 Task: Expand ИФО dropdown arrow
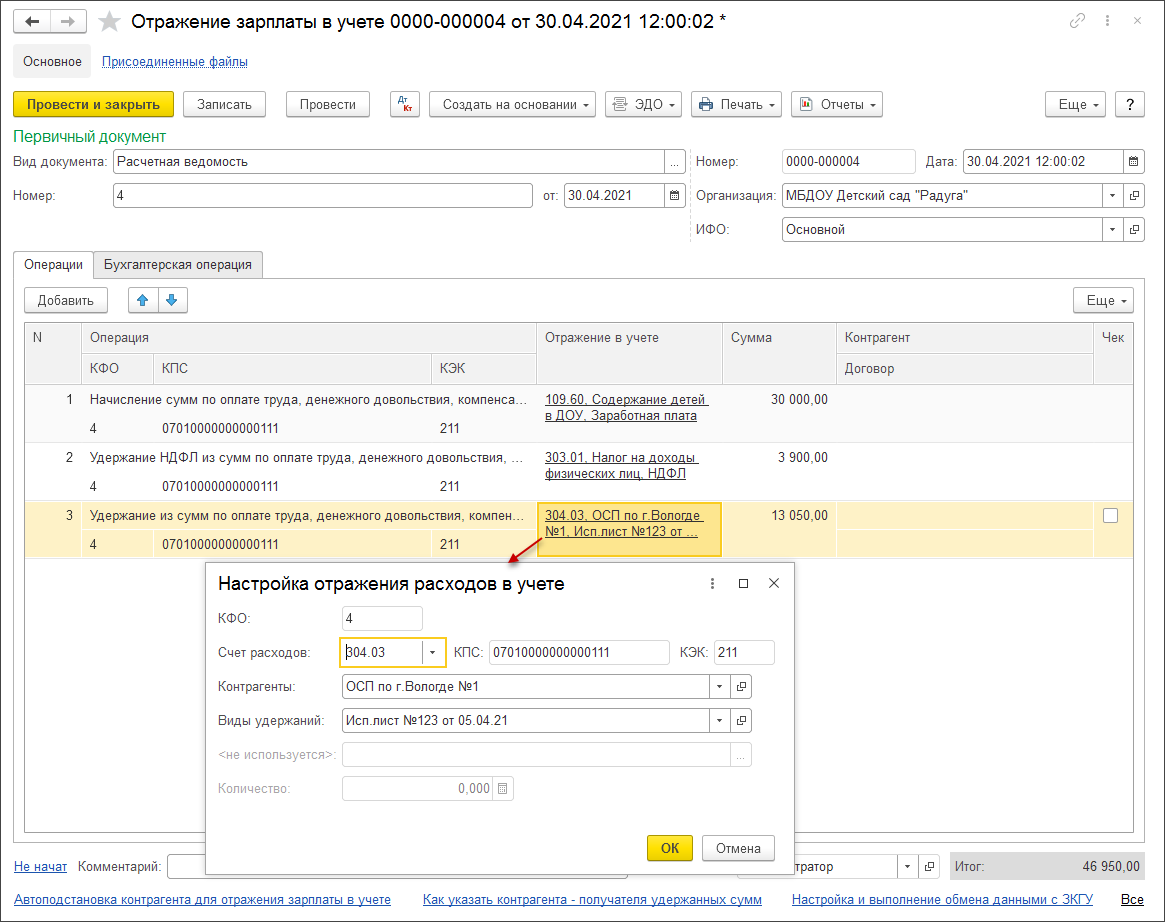[x=1112, y=230]
